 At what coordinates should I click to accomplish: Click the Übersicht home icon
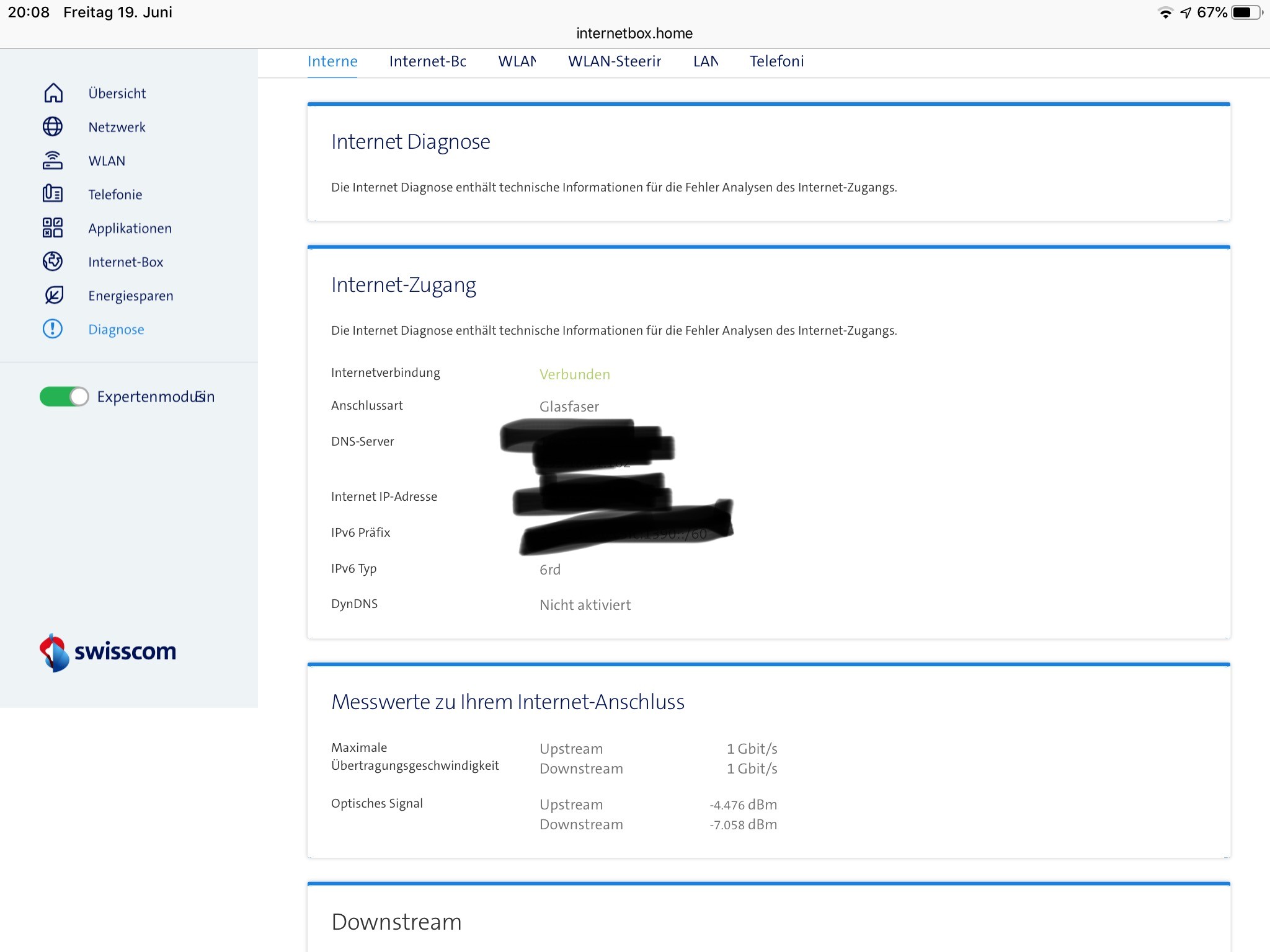(x=53, y=93)
